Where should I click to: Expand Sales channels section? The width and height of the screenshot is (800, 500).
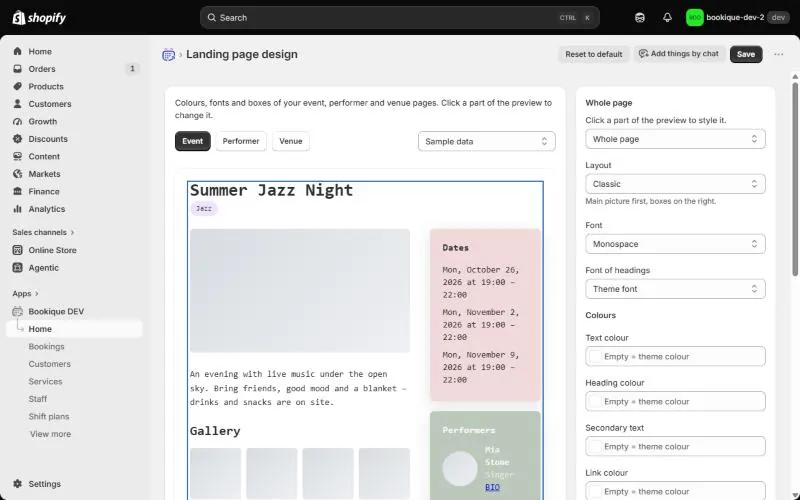point(43,233)
